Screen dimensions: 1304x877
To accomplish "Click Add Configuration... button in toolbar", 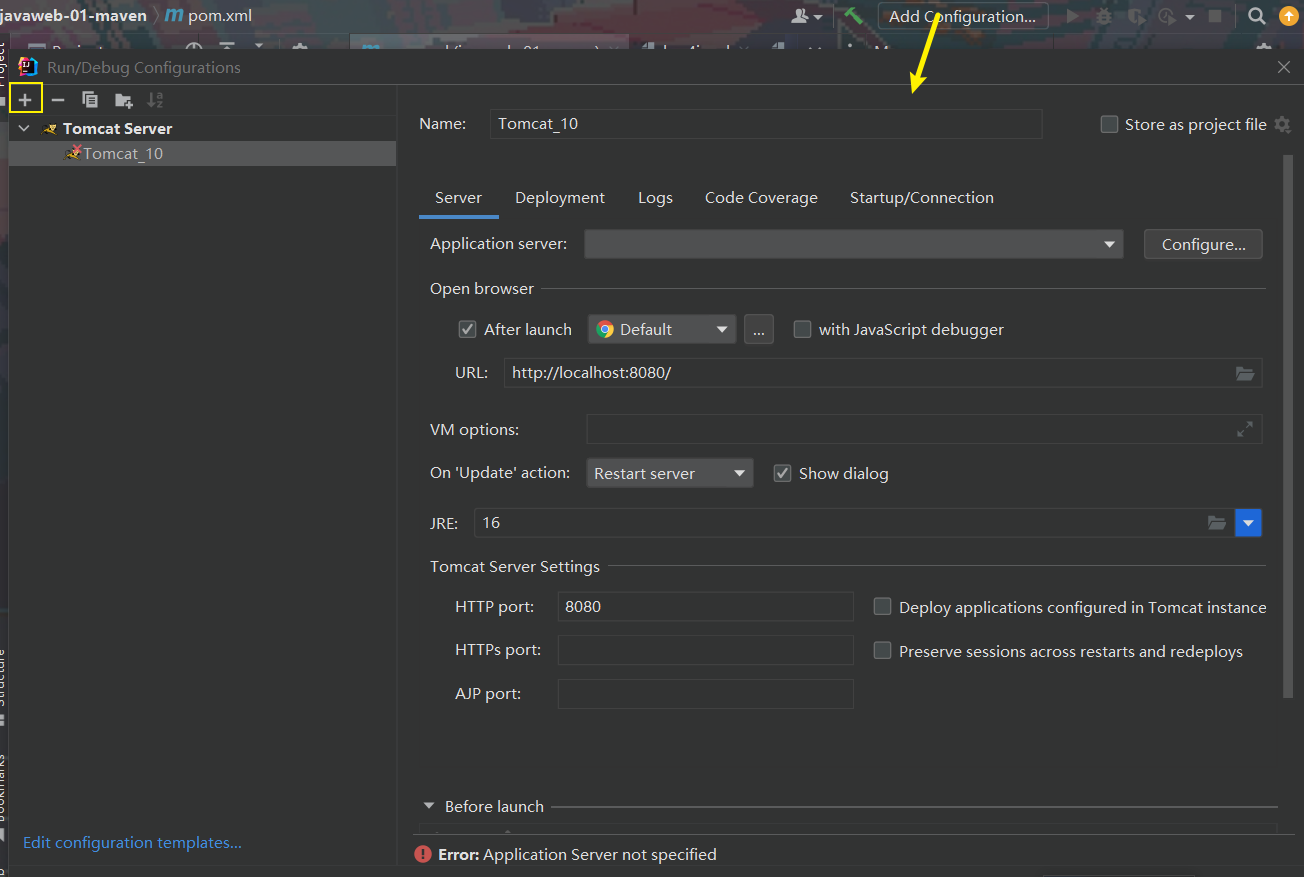I will point(962,16).
